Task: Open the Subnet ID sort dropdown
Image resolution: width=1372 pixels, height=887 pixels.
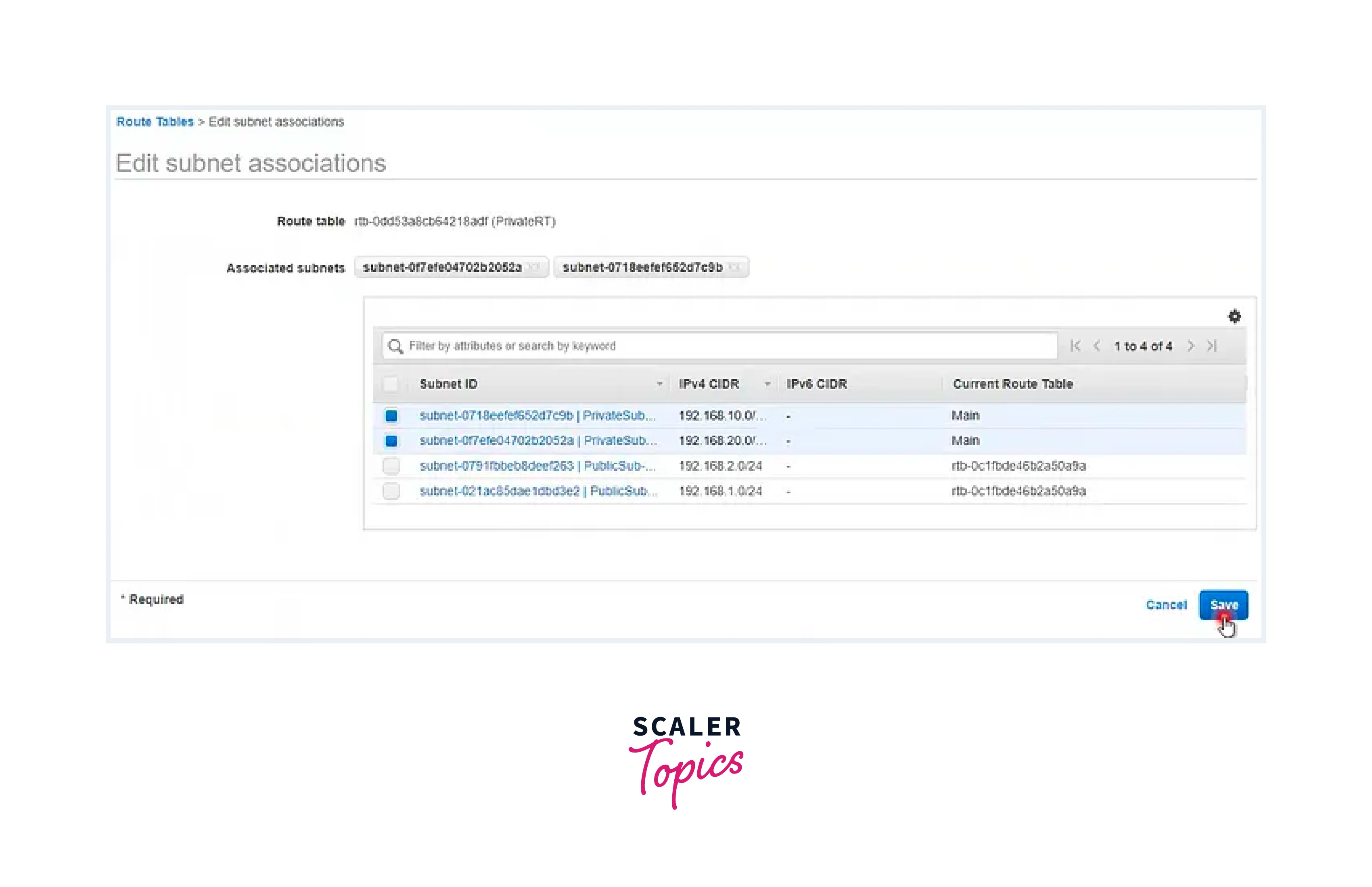Action: click(659, 383)
